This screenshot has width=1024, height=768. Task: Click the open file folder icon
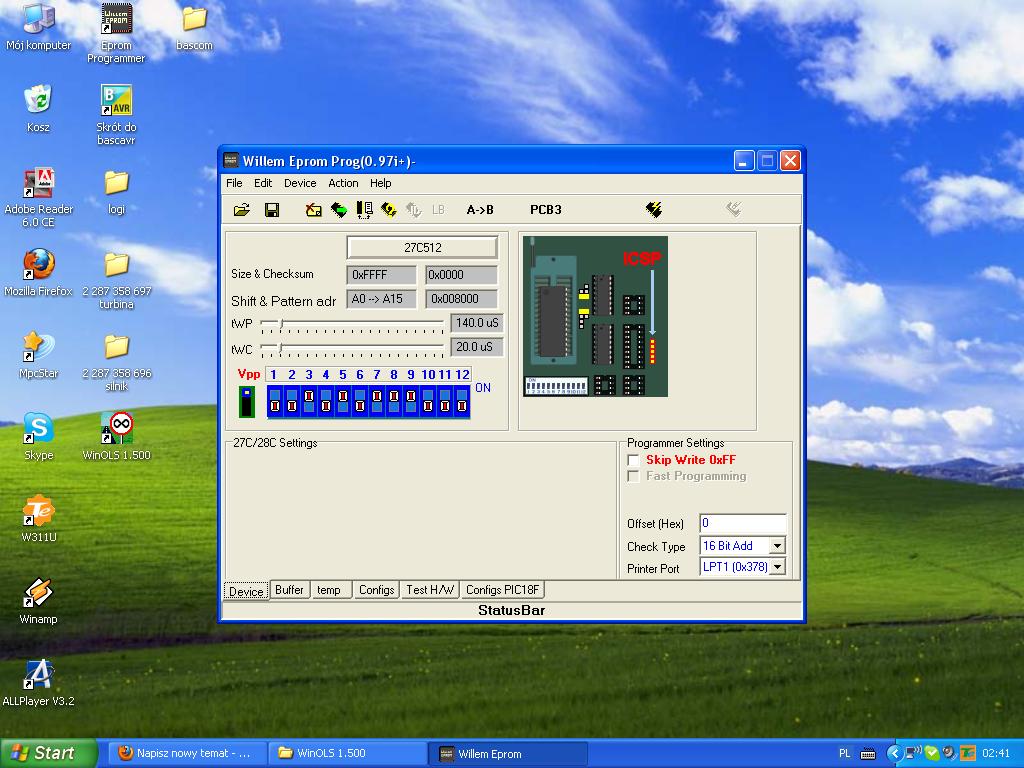pos(241,210)
